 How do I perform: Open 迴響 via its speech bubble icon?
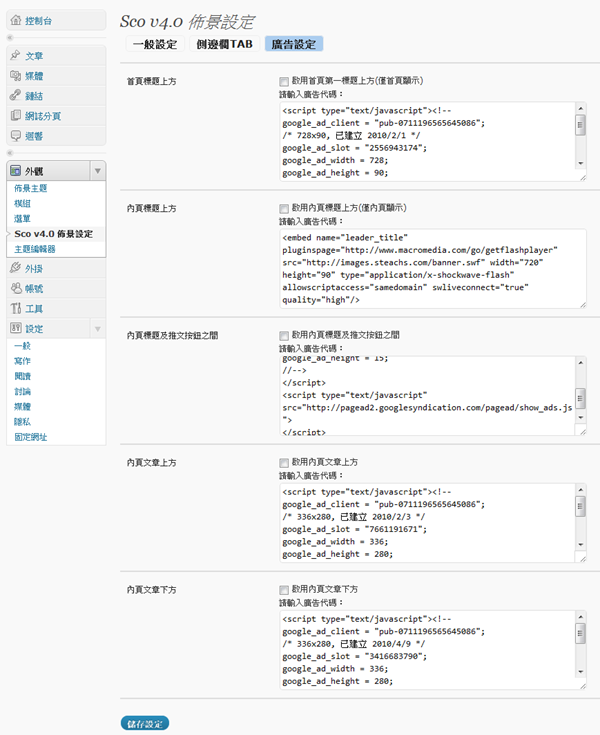coord(16,136)
